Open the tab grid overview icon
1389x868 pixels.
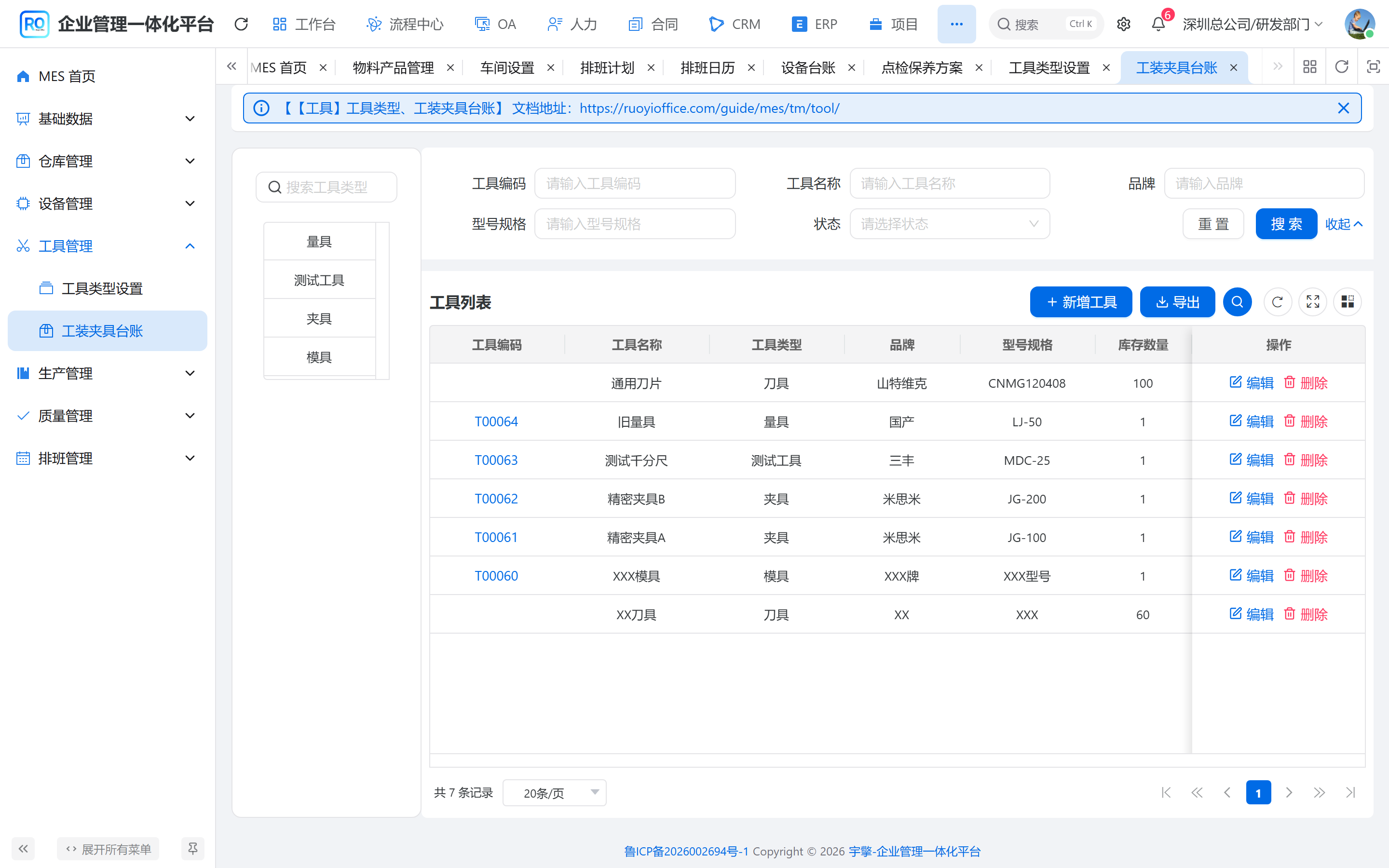tap(1310, 67)
